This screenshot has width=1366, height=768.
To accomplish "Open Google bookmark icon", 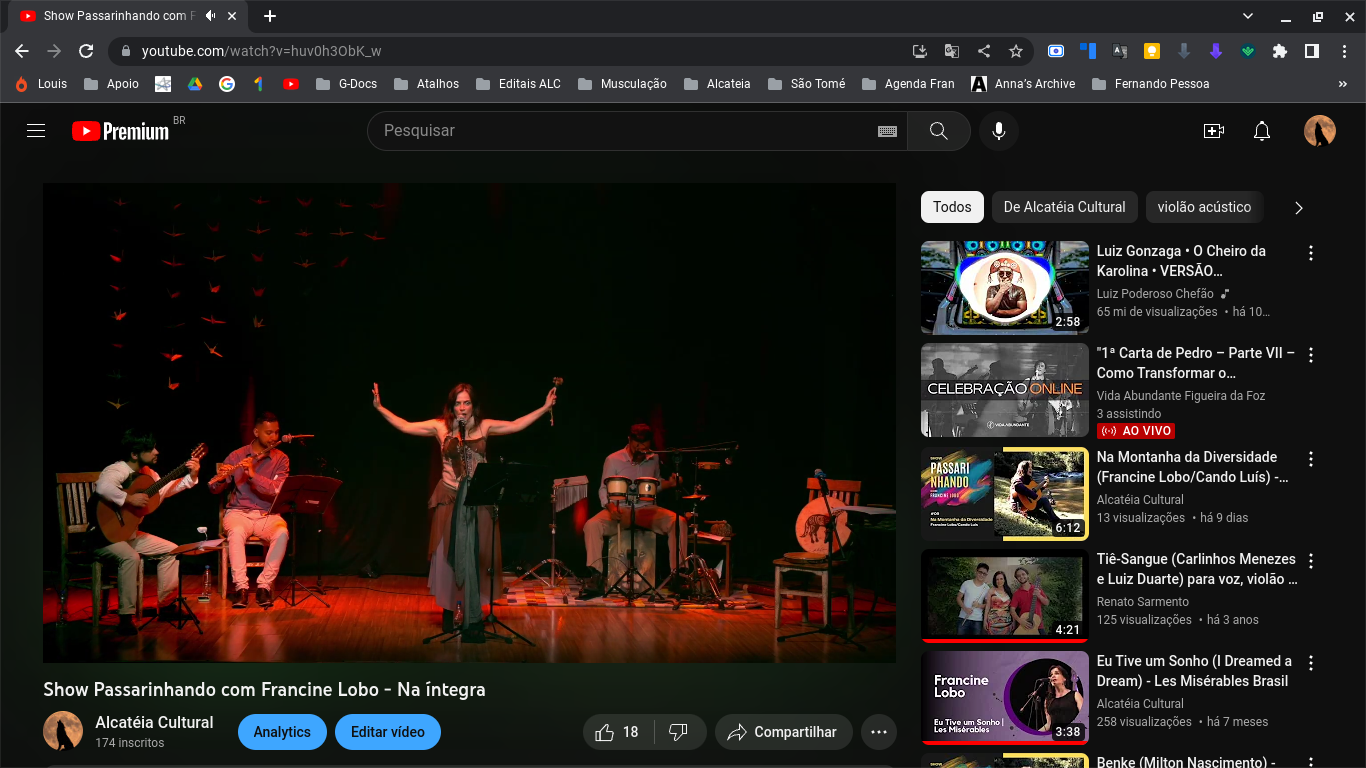I will [227, 84].
